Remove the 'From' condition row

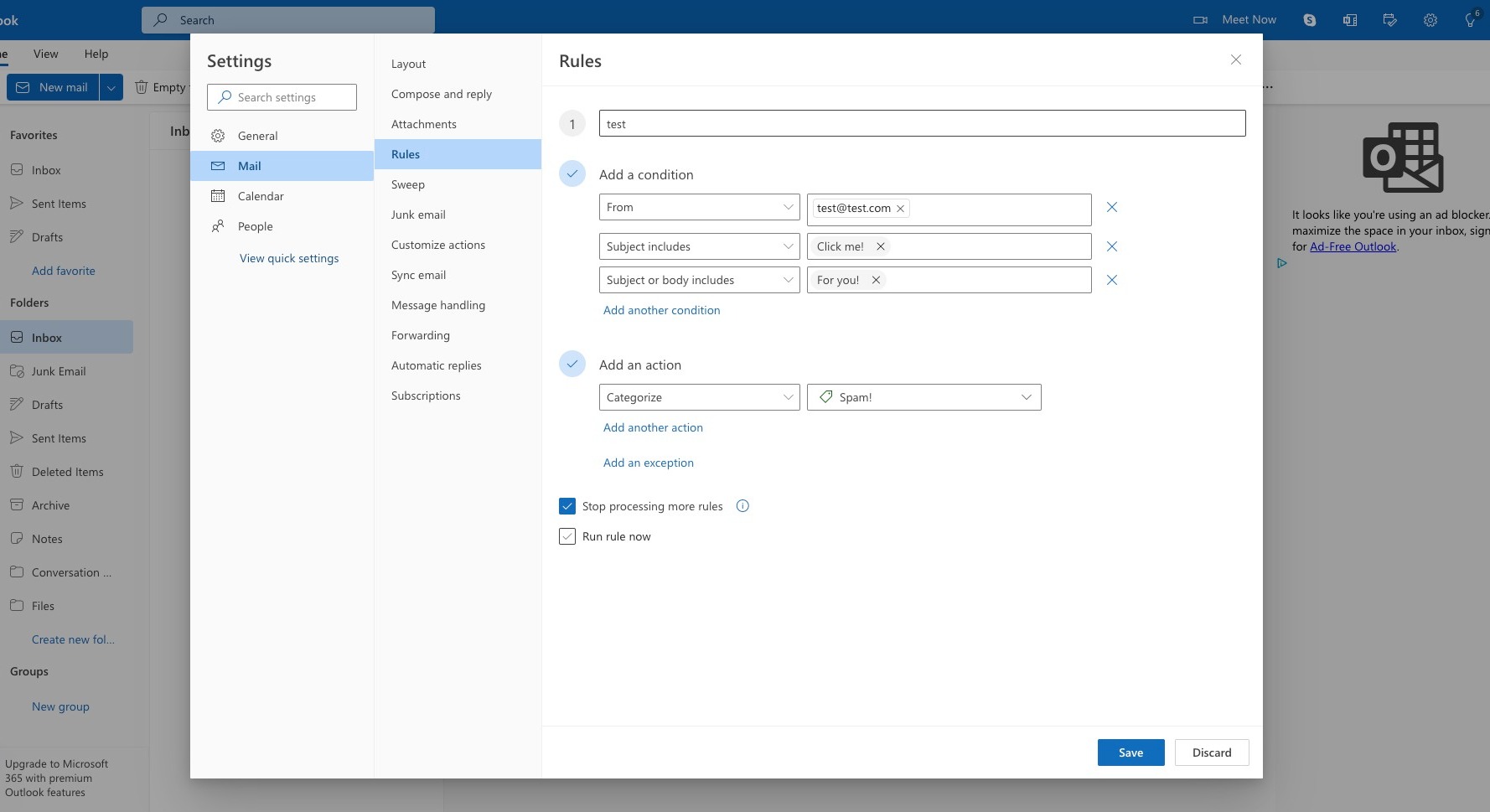(x=1111, y=207)
